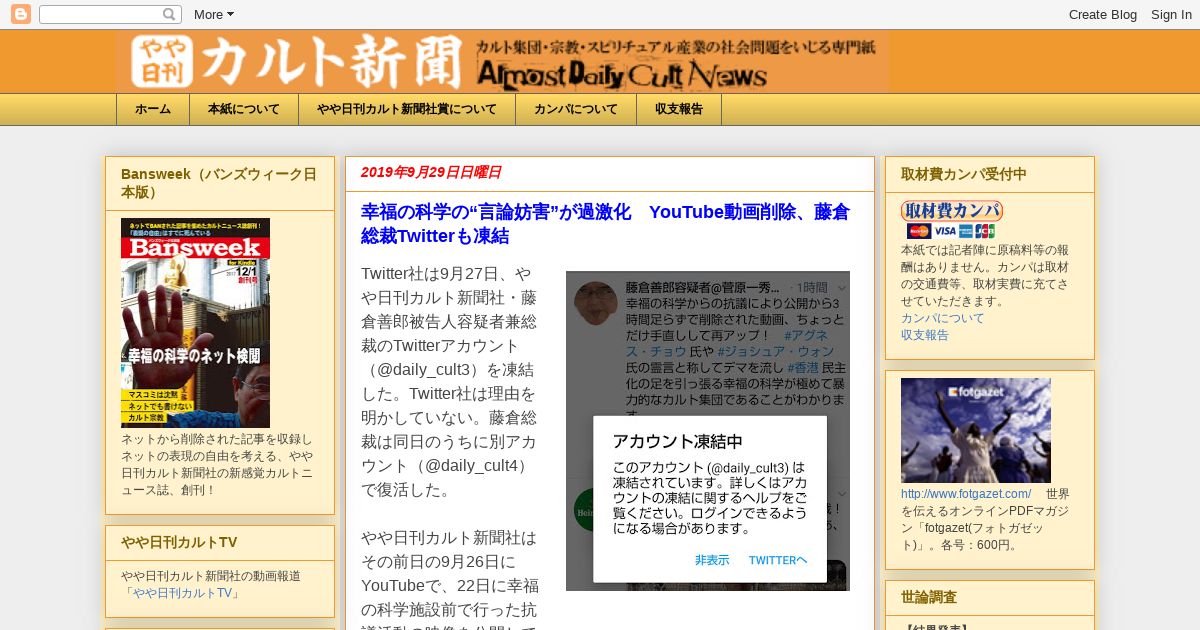Open the 収支報告 tab

[679, 109]
